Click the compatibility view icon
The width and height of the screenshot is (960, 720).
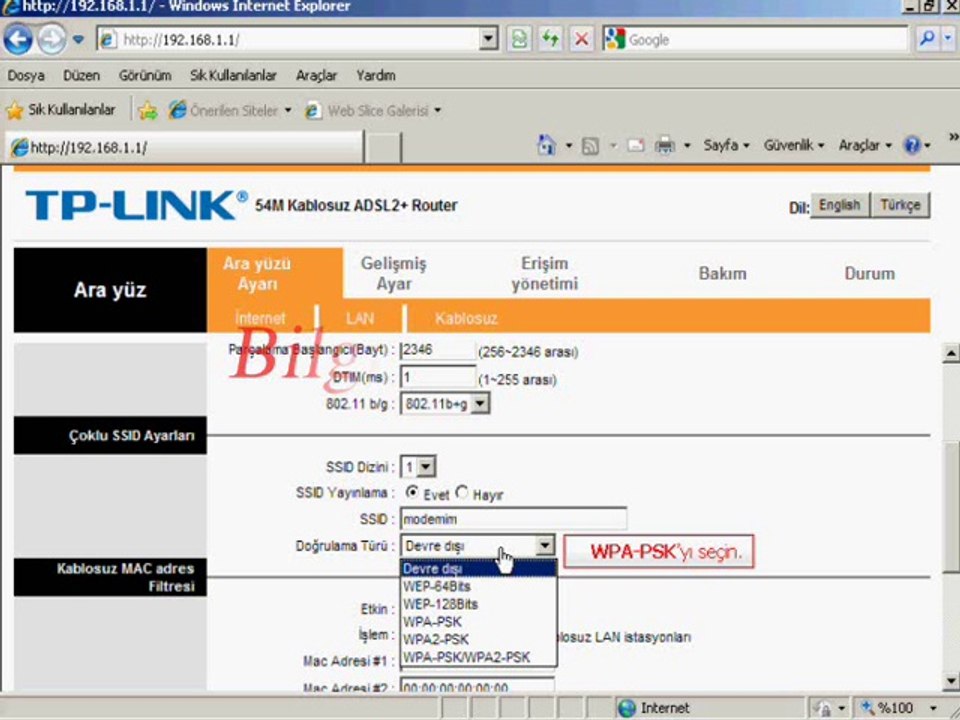coord(519,40)
